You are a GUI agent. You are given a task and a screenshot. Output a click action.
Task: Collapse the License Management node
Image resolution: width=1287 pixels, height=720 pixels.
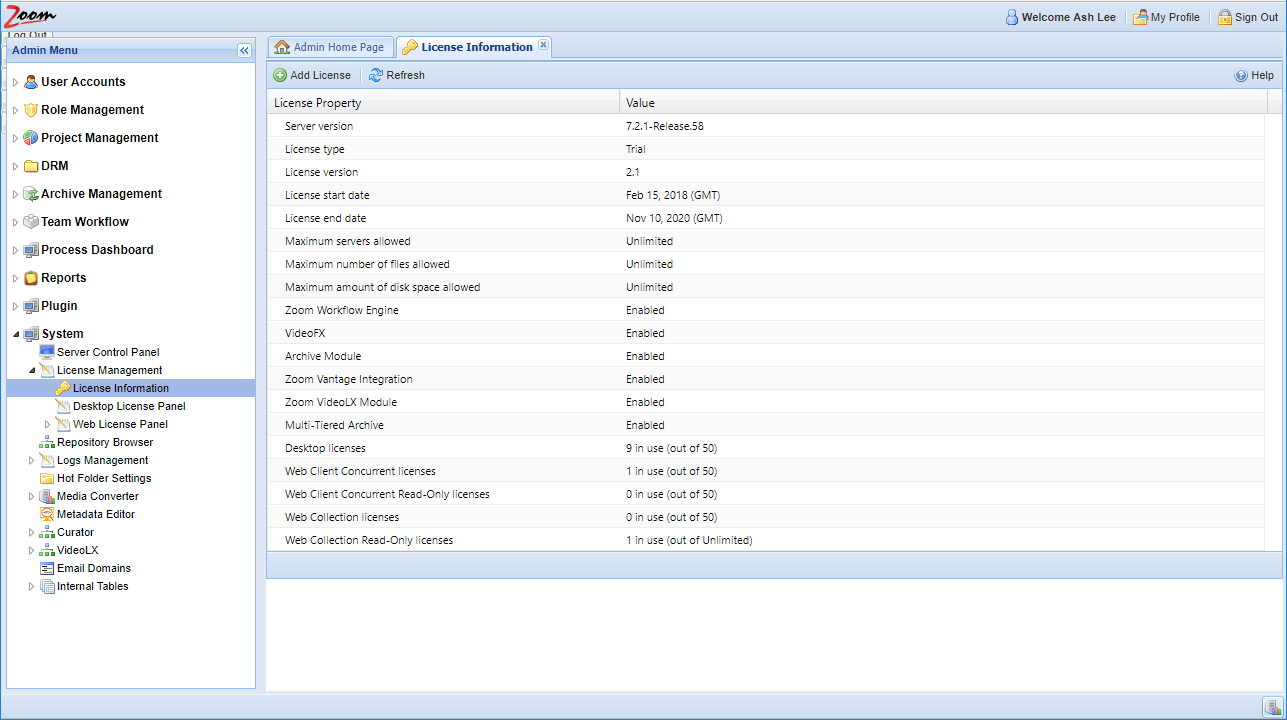31,370
